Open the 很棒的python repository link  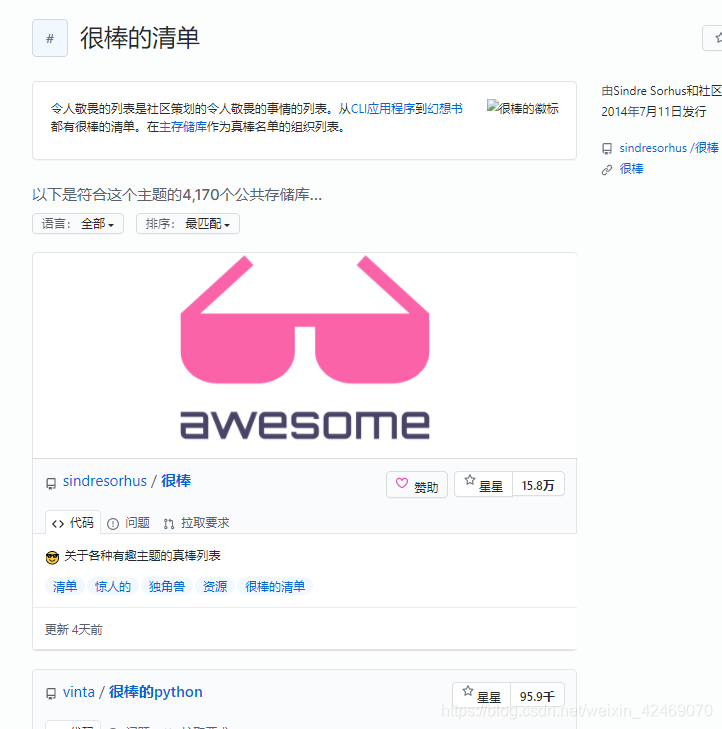pyautogui.click(x=156, y=692)
